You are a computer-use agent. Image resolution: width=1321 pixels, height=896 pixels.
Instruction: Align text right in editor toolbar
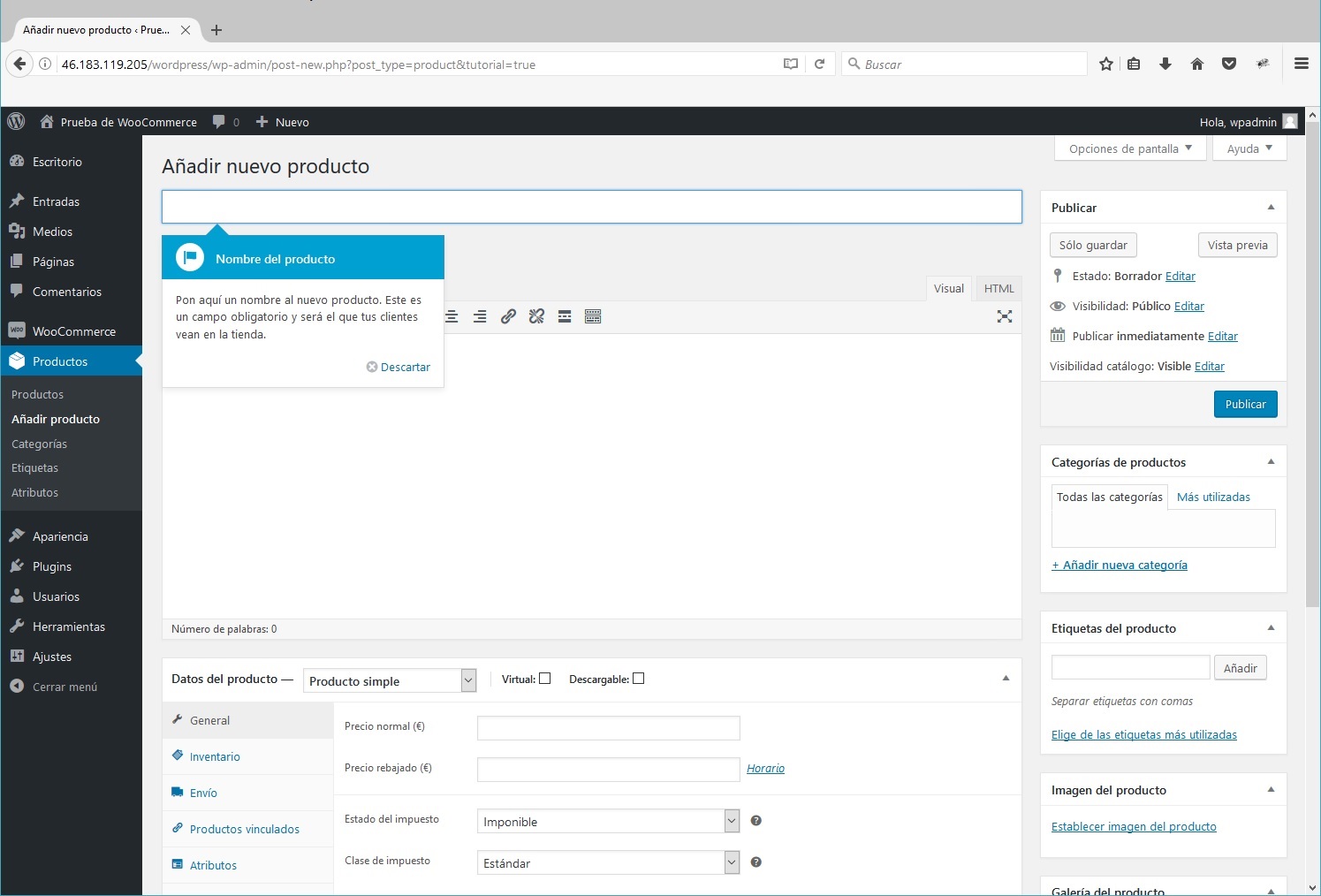(480, 316)
